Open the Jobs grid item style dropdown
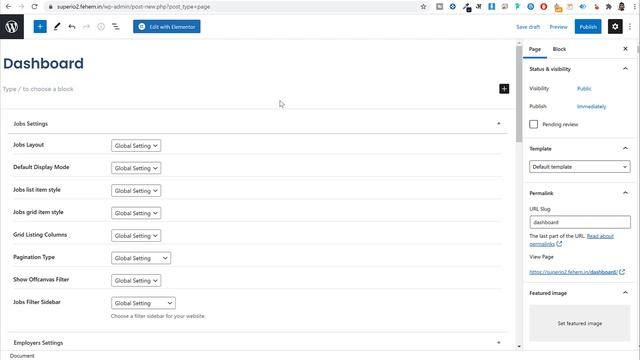 tap(136, 213)
